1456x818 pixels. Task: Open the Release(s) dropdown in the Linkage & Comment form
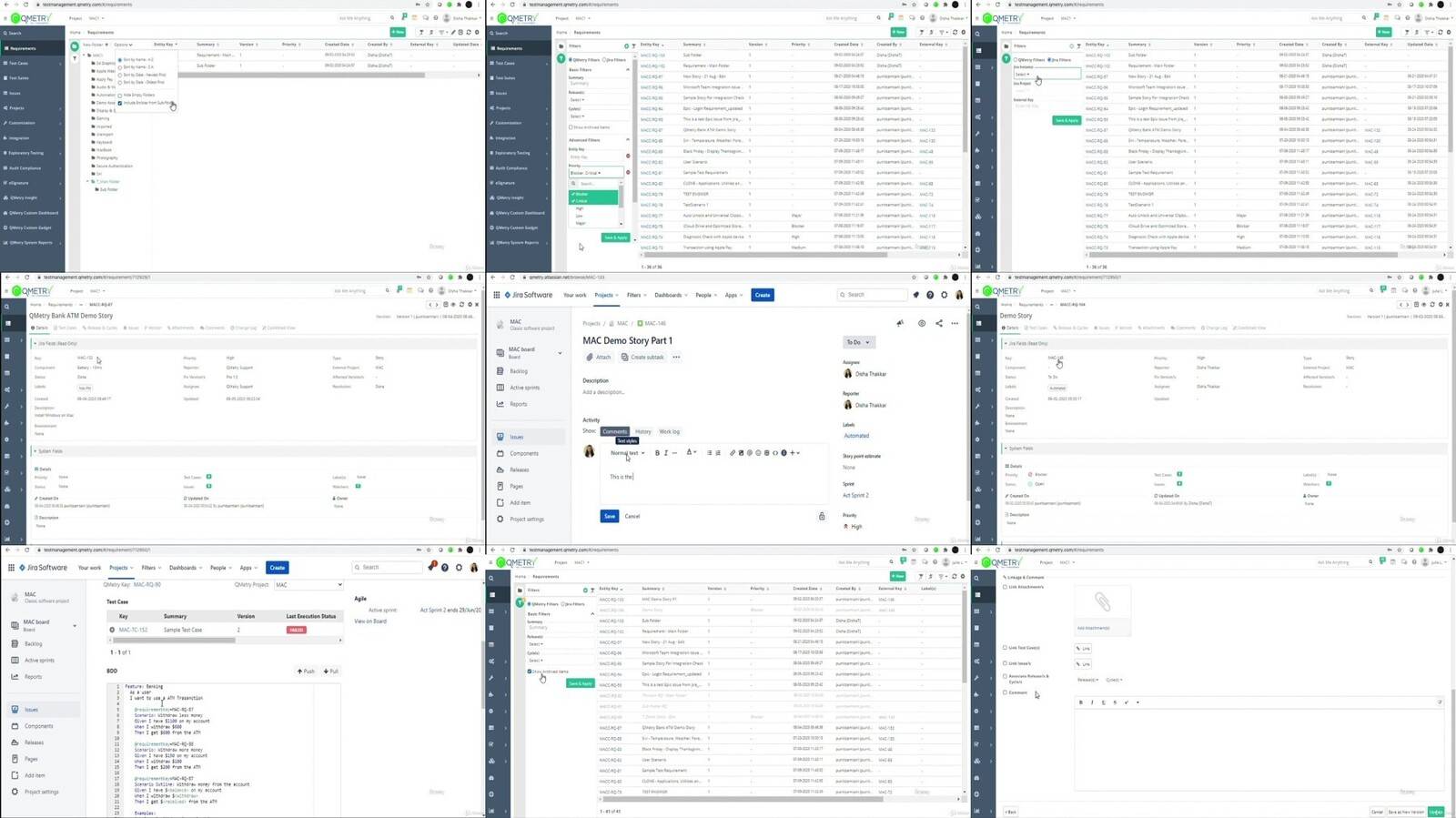1087,680
